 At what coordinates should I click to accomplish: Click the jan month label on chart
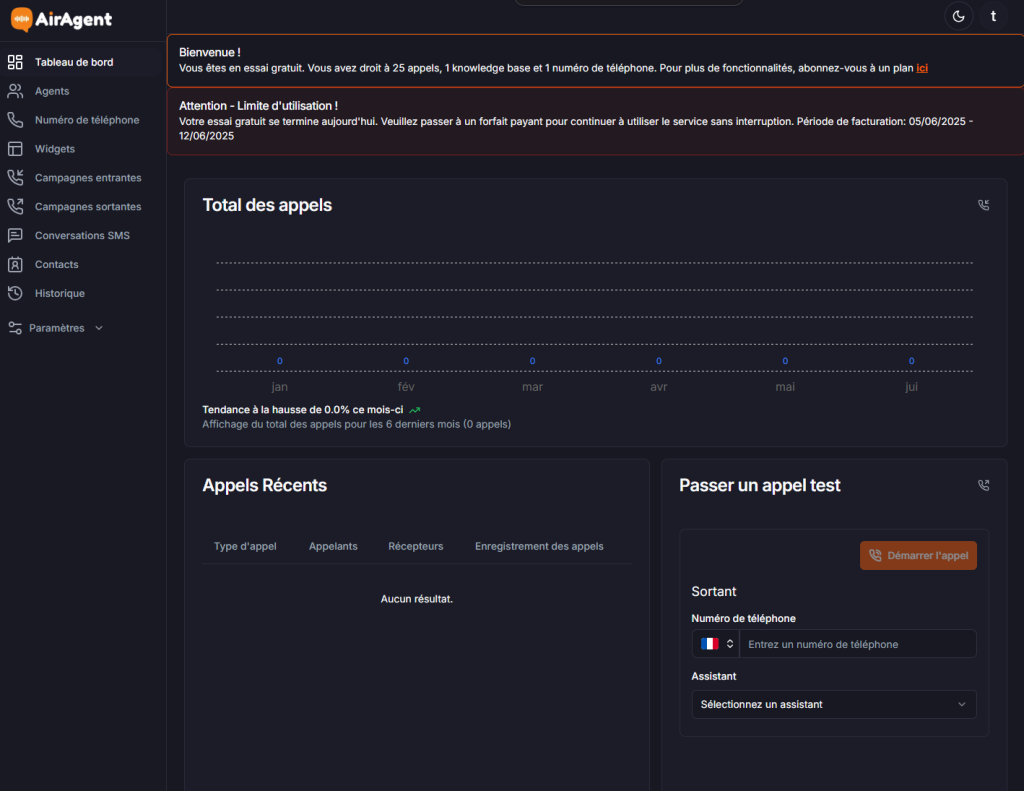coord(280,387)
